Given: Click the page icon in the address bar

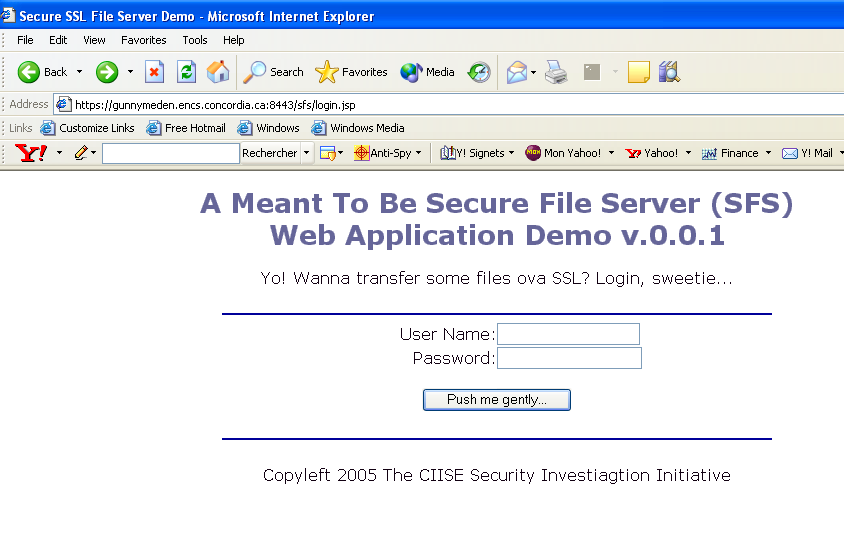Looking at the screenshot, I should click(x=64, y=104).
